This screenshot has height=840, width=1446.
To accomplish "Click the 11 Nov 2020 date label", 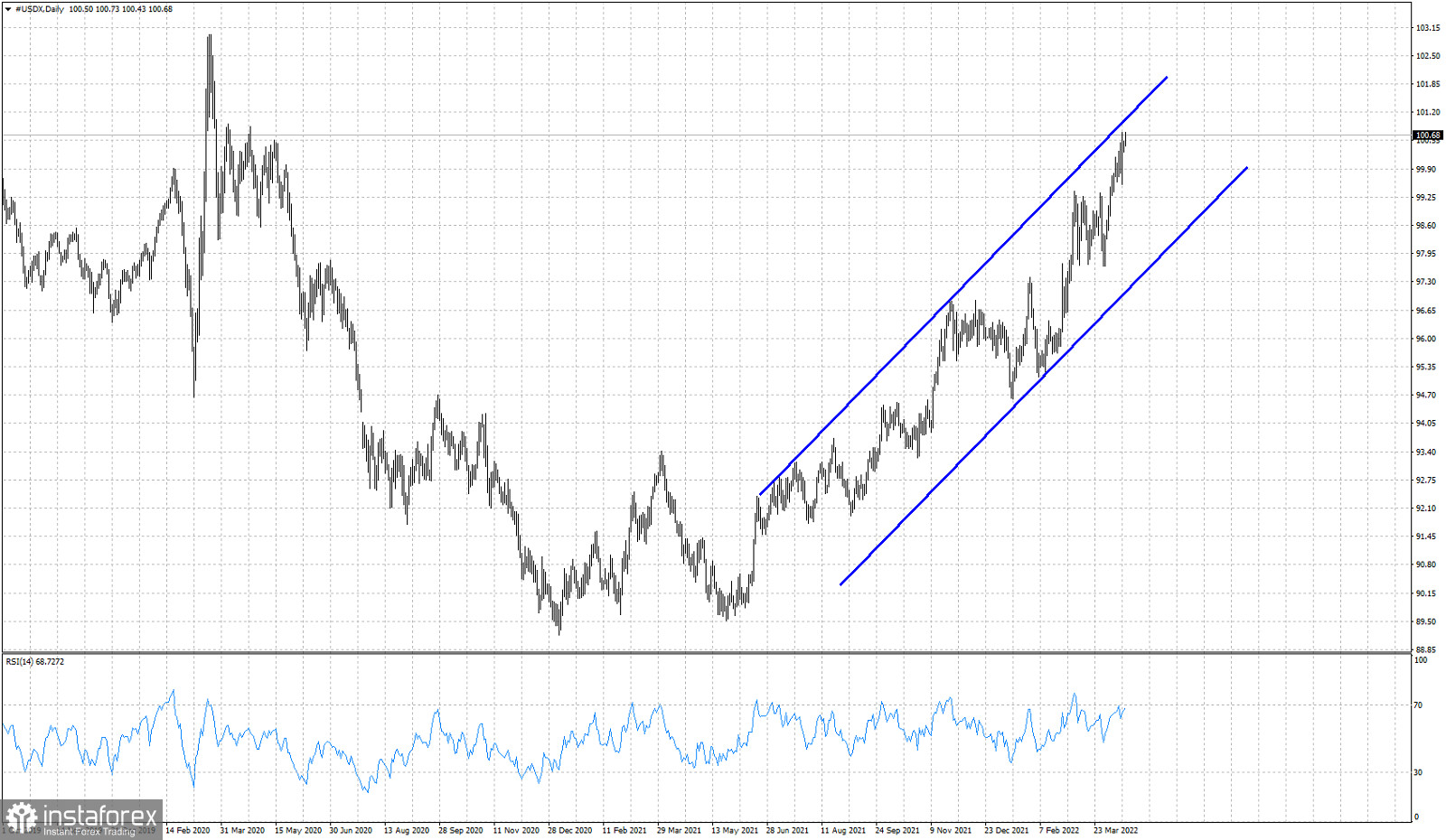I will click(x=516, y=830).
